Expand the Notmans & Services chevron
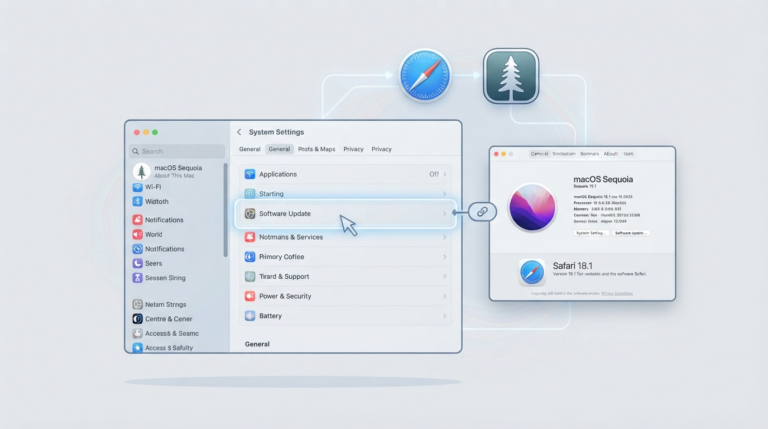 [x=445, y=237]
